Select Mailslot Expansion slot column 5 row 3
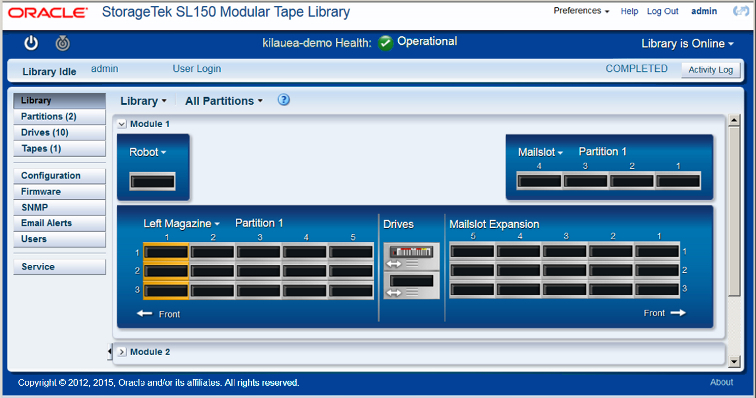This screenshot has height=398, width=756. pyautogui.click(x=472, y=289)
